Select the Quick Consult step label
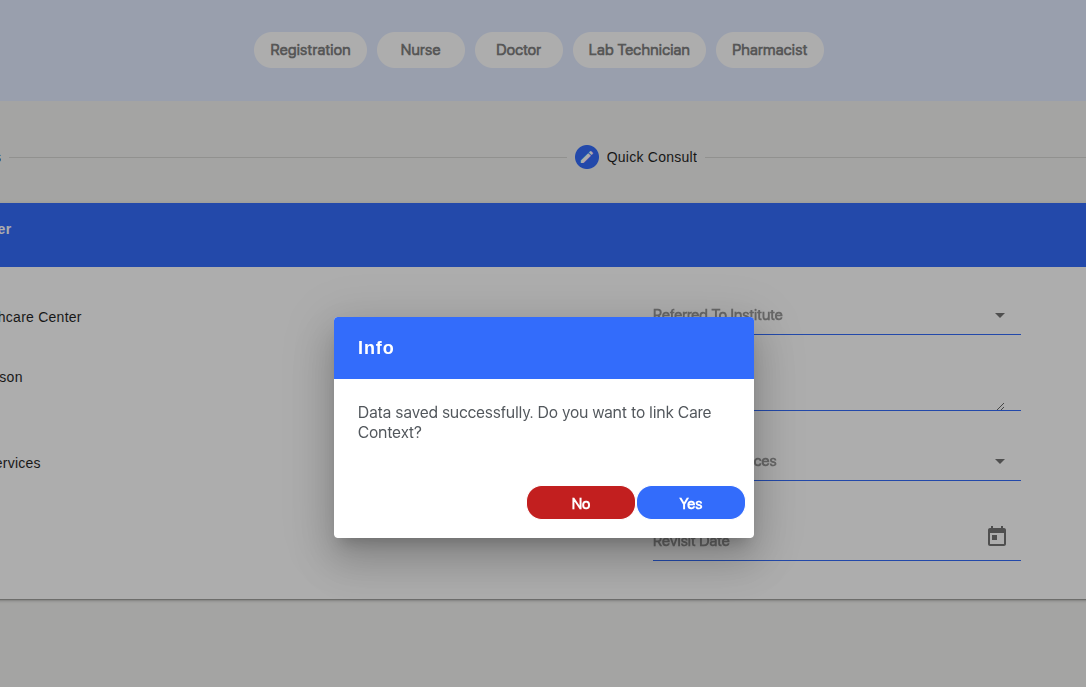1086x687 pixels. pyautogui.click(x=651, y=157)
